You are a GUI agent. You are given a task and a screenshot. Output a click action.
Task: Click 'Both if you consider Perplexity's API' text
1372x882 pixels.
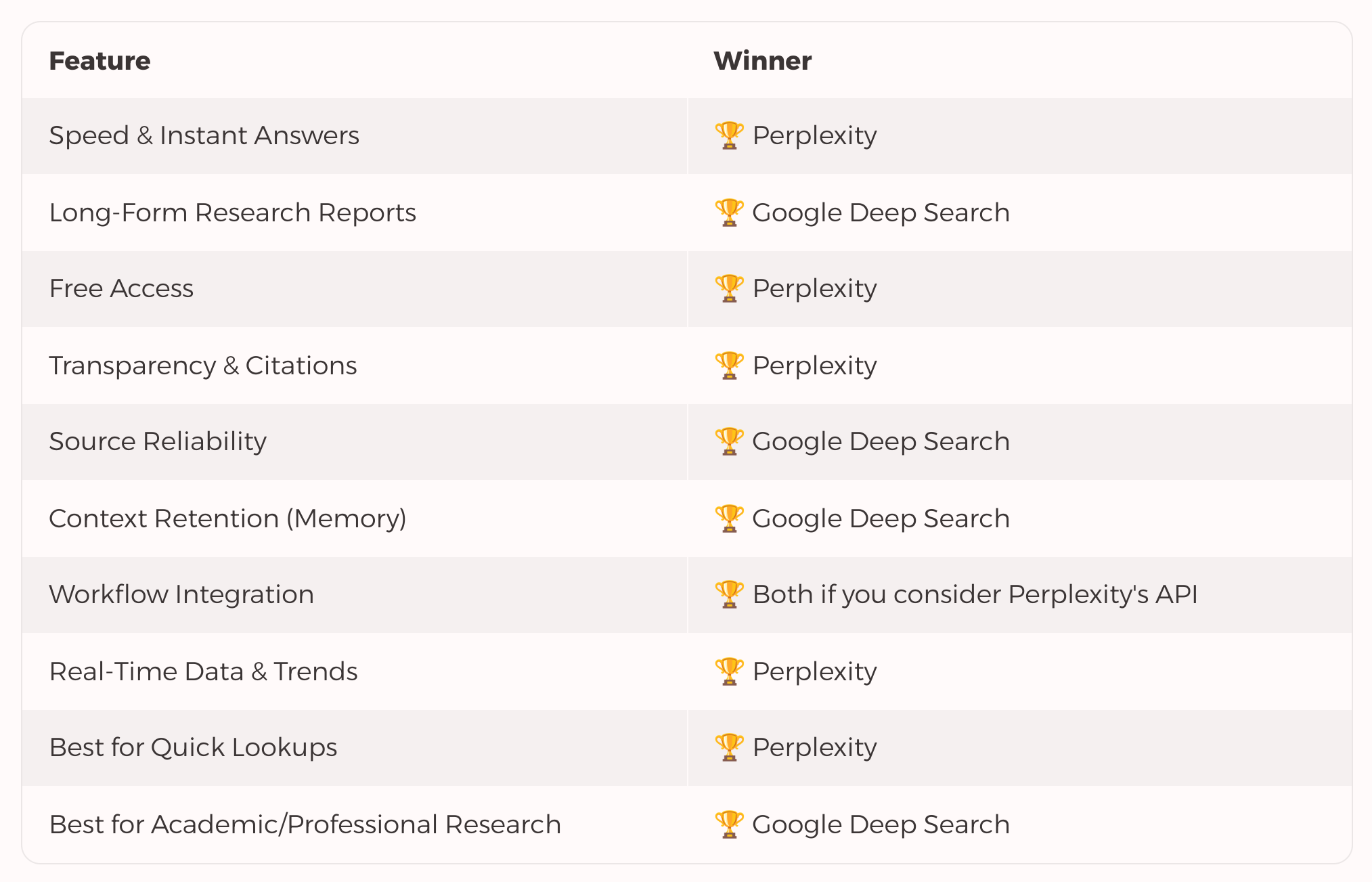pos(975,594)
